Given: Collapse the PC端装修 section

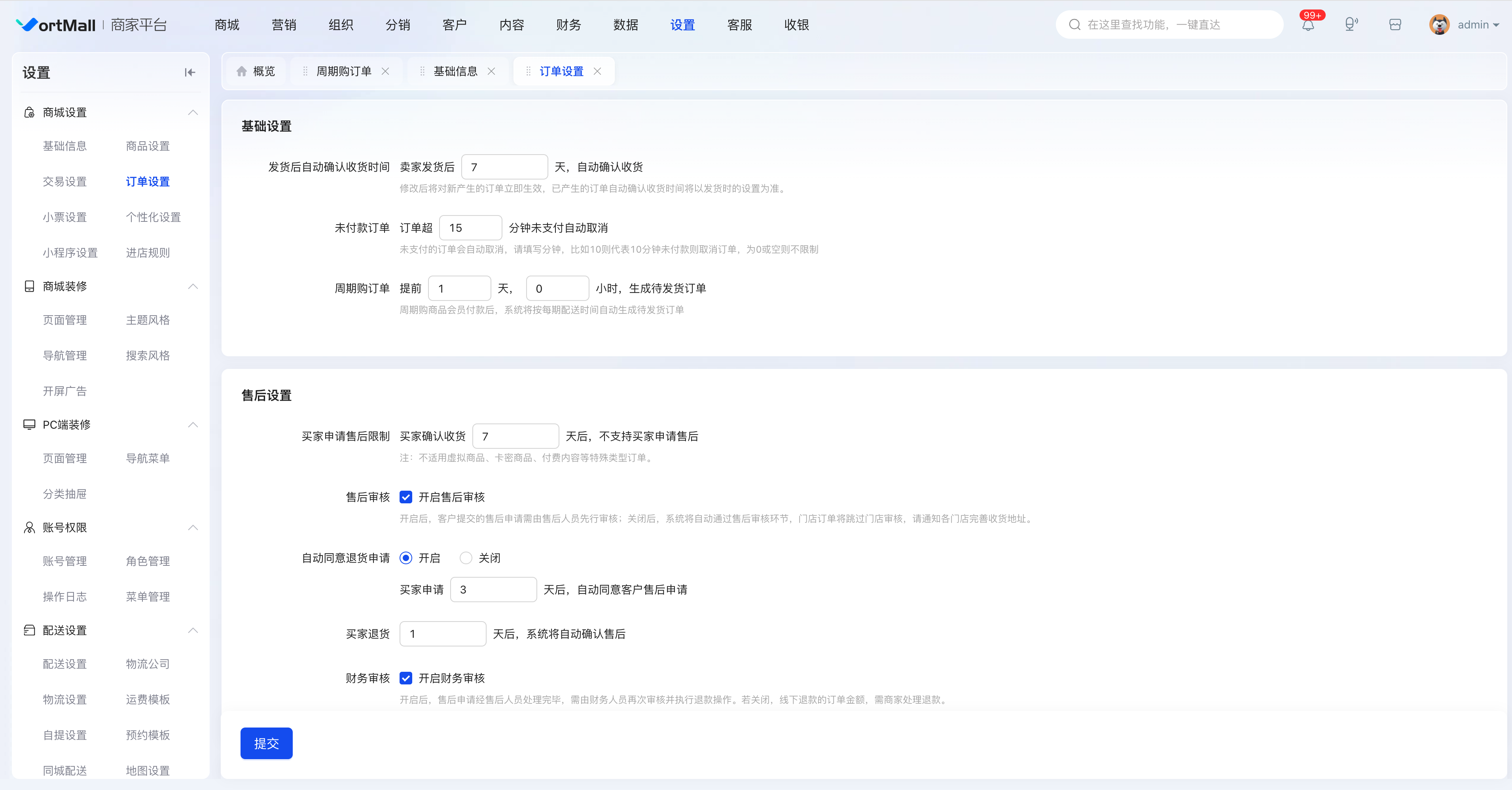Looking at the screenshot, I should (193, 425).
